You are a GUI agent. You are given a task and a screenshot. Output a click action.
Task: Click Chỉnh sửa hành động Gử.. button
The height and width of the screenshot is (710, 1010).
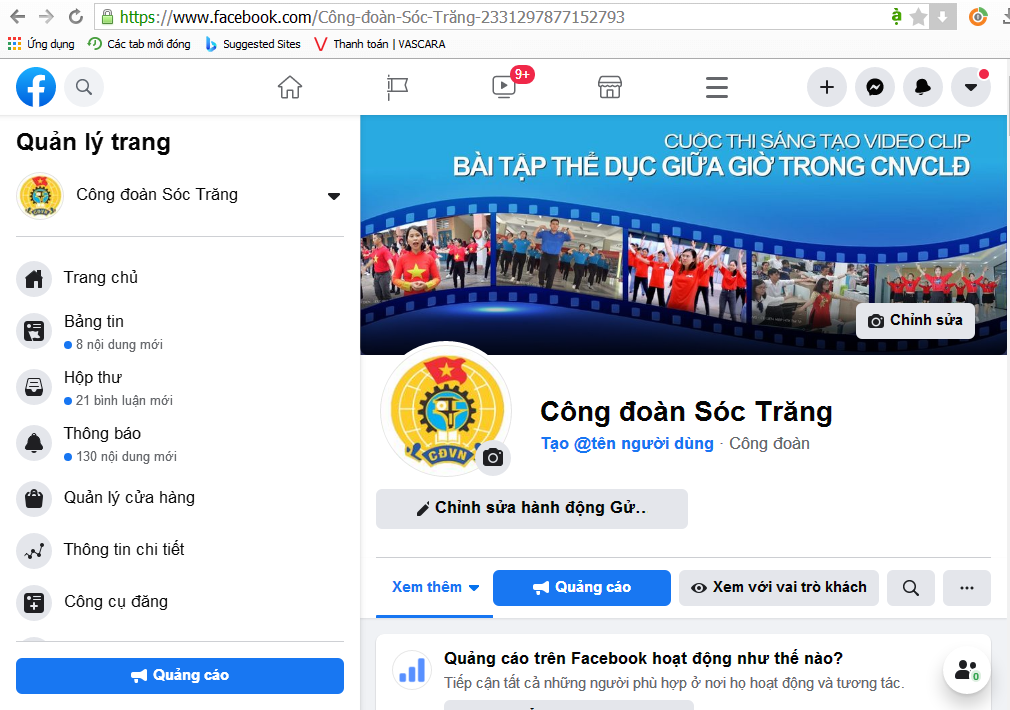[x=531, y=508]
